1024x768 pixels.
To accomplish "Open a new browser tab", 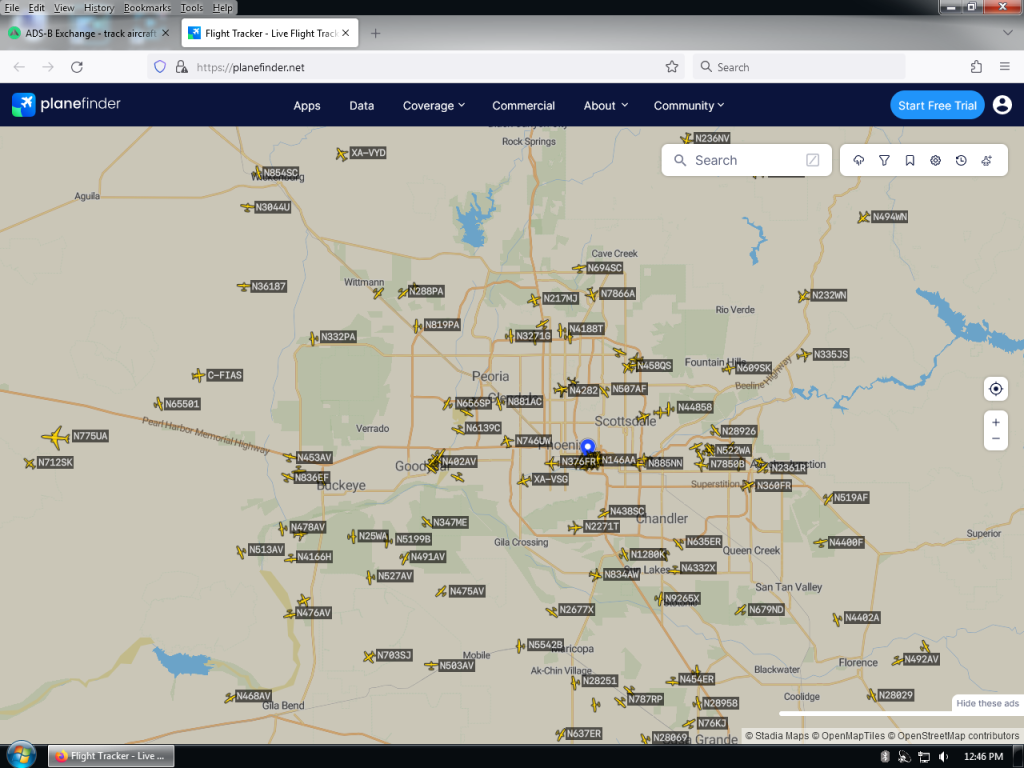I will pos(375,33).
